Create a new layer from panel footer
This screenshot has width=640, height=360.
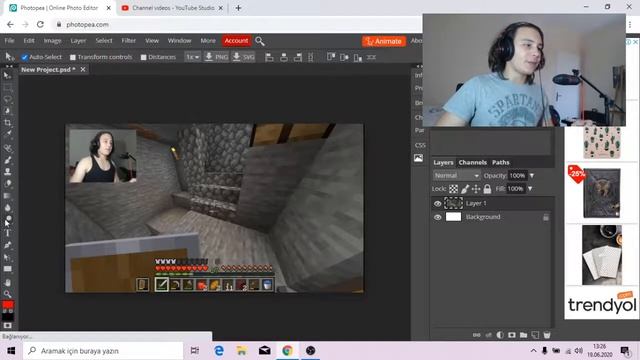(x=535, y=335)
